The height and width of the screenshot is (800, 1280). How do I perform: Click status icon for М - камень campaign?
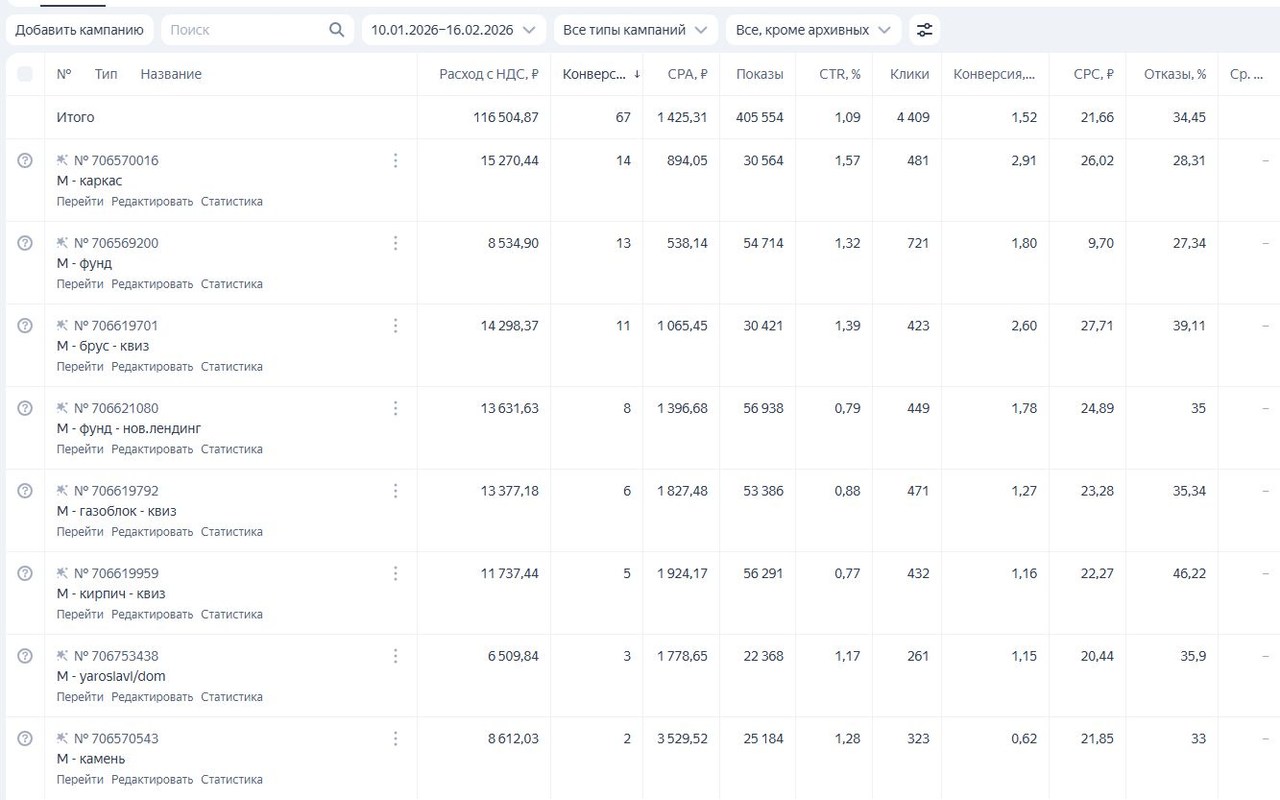tap(25, 739)
